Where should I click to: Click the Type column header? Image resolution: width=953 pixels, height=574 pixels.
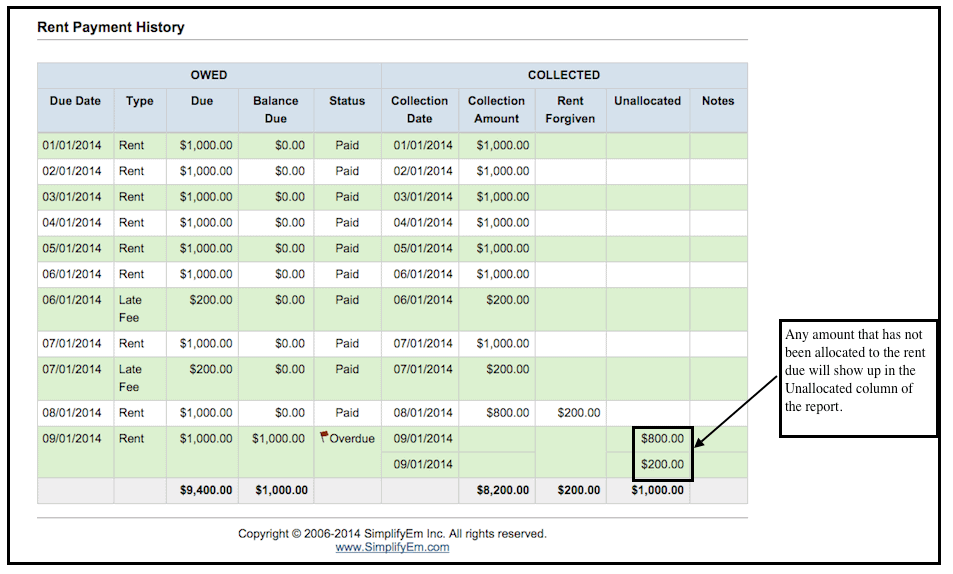(139, 101)
